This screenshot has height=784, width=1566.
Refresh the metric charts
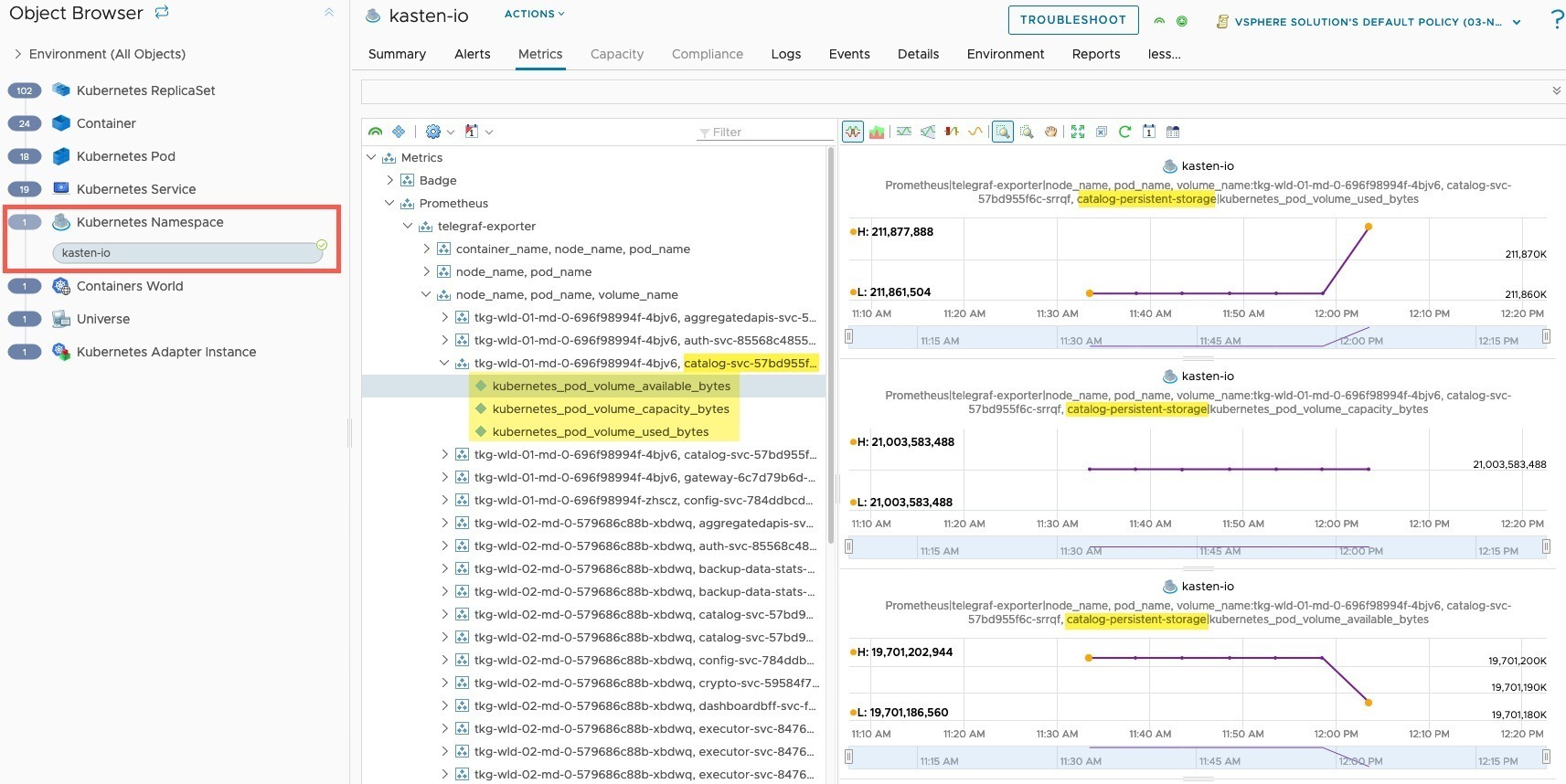pos(1125,132)
